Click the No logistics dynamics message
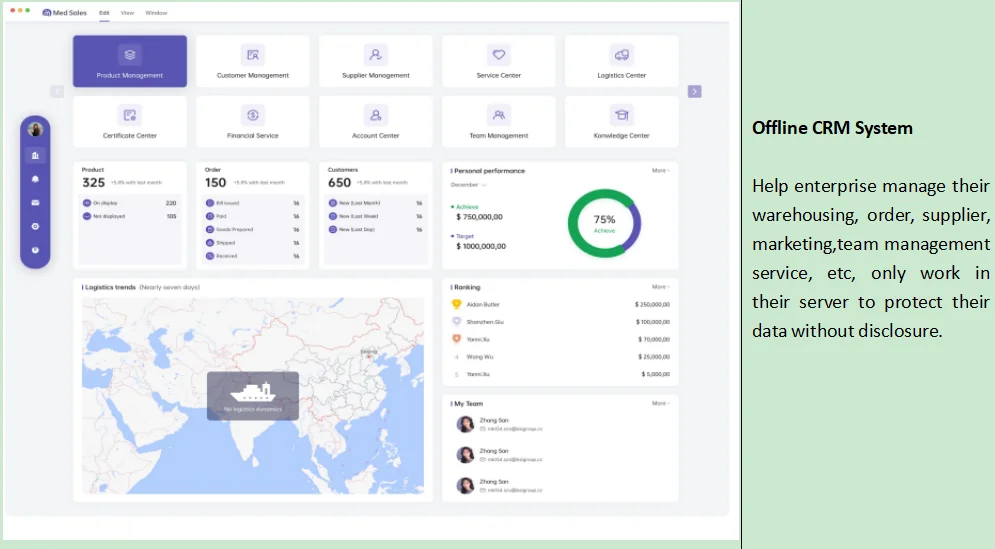Image resolution: width=995 pixels, height=549 pixels. 253,409
